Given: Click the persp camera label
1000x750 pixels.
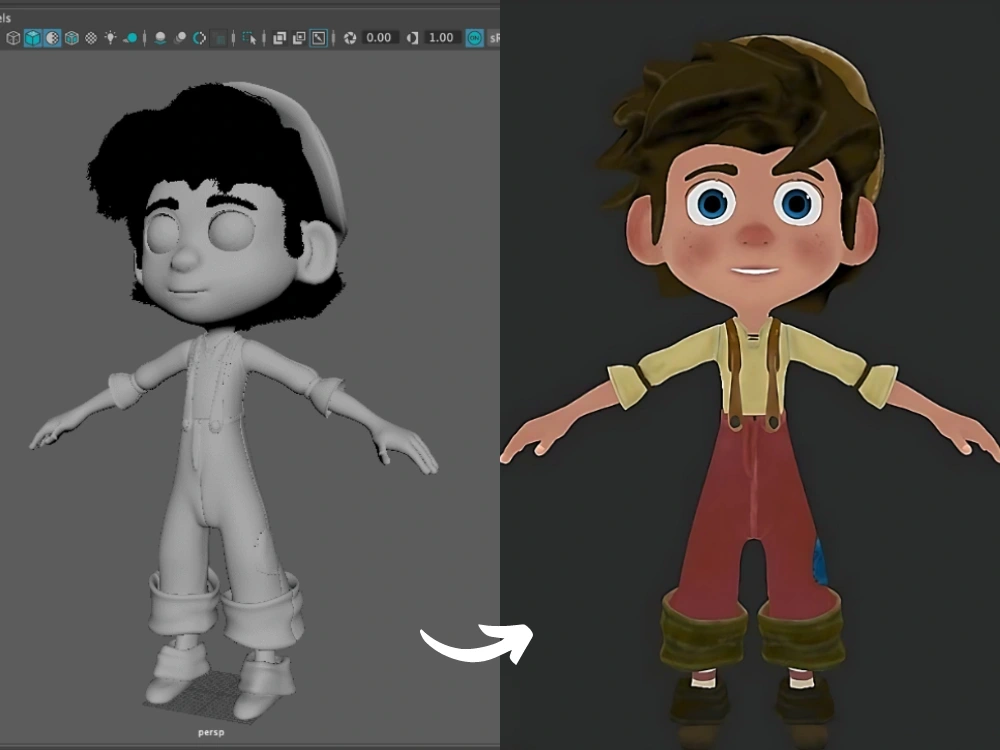Looking at the screenshot, I should [x=211, y=732].
